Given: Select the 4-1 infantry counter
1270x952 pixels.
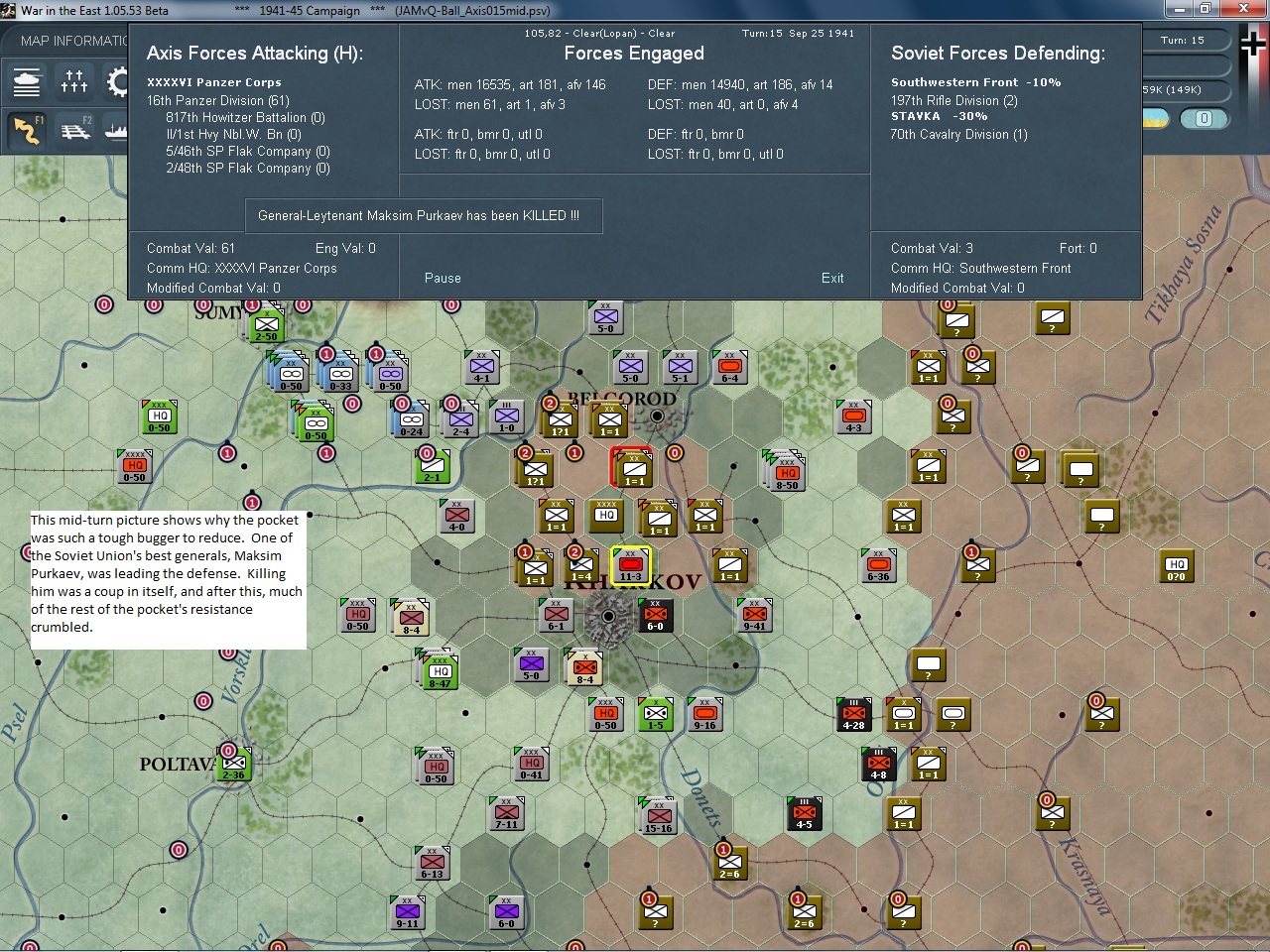Looking at the screenshot, I should [481, 367].
